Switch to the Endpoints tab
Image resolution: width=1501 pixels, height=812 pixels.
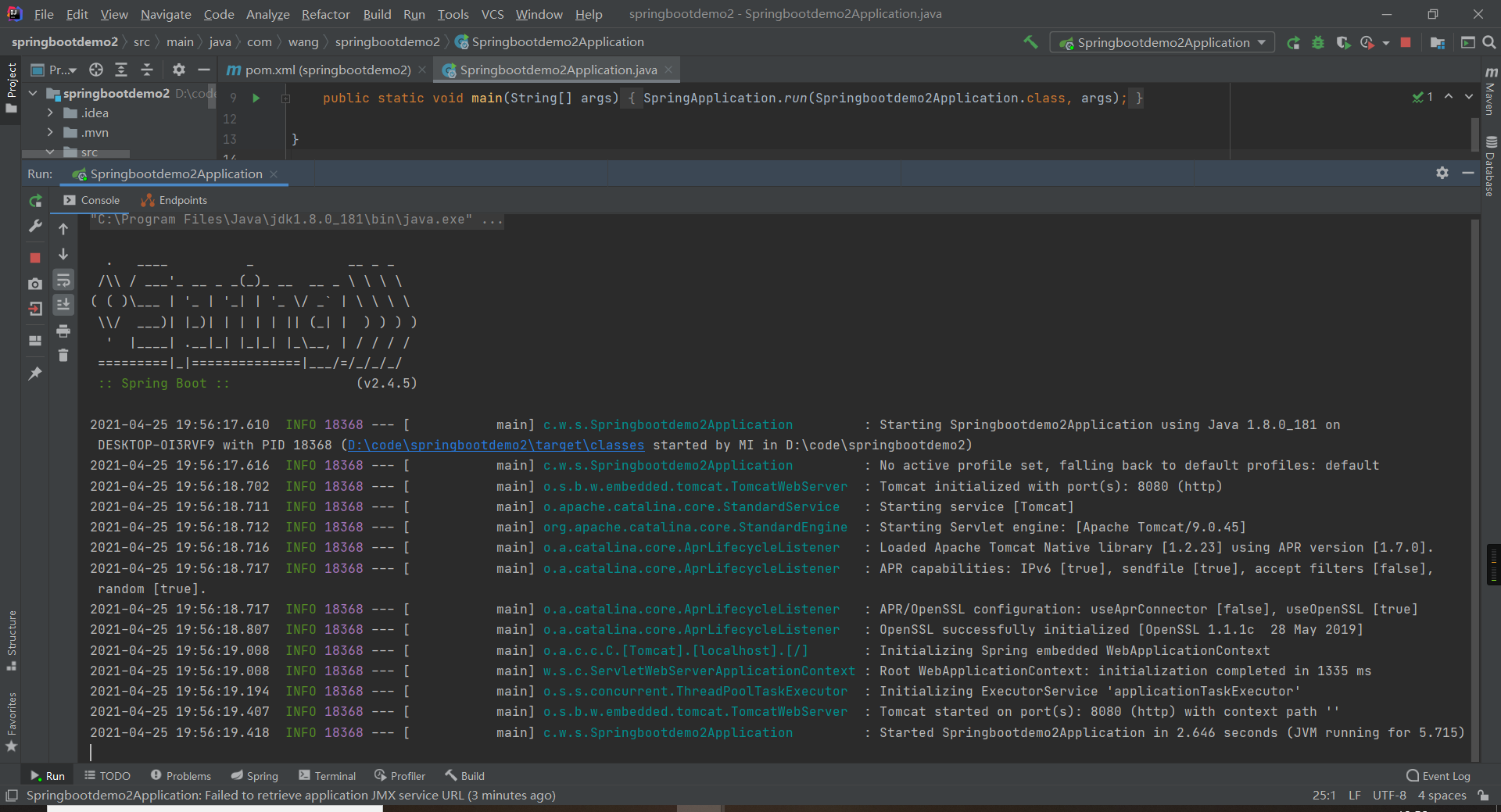[x=174, y=200]
